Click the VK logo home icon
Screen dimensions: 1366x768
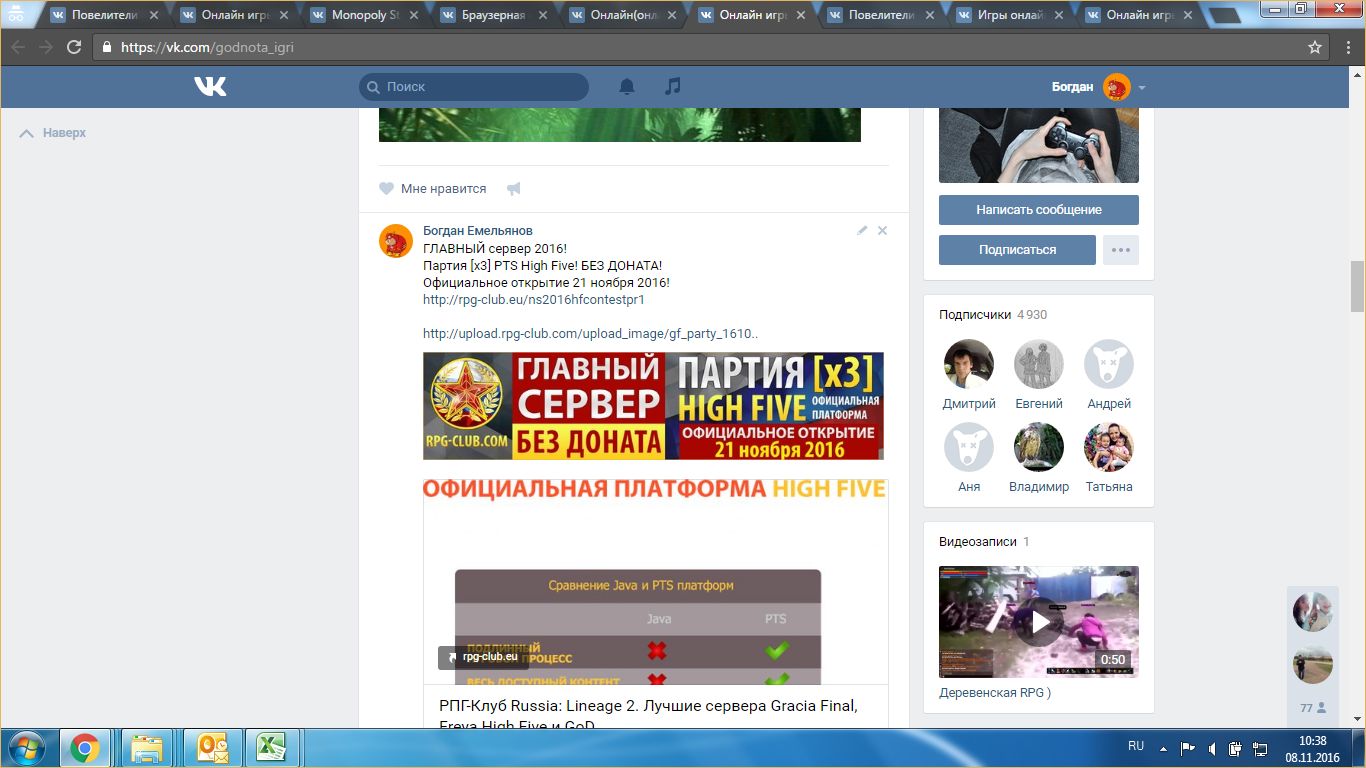pos(210,87)
